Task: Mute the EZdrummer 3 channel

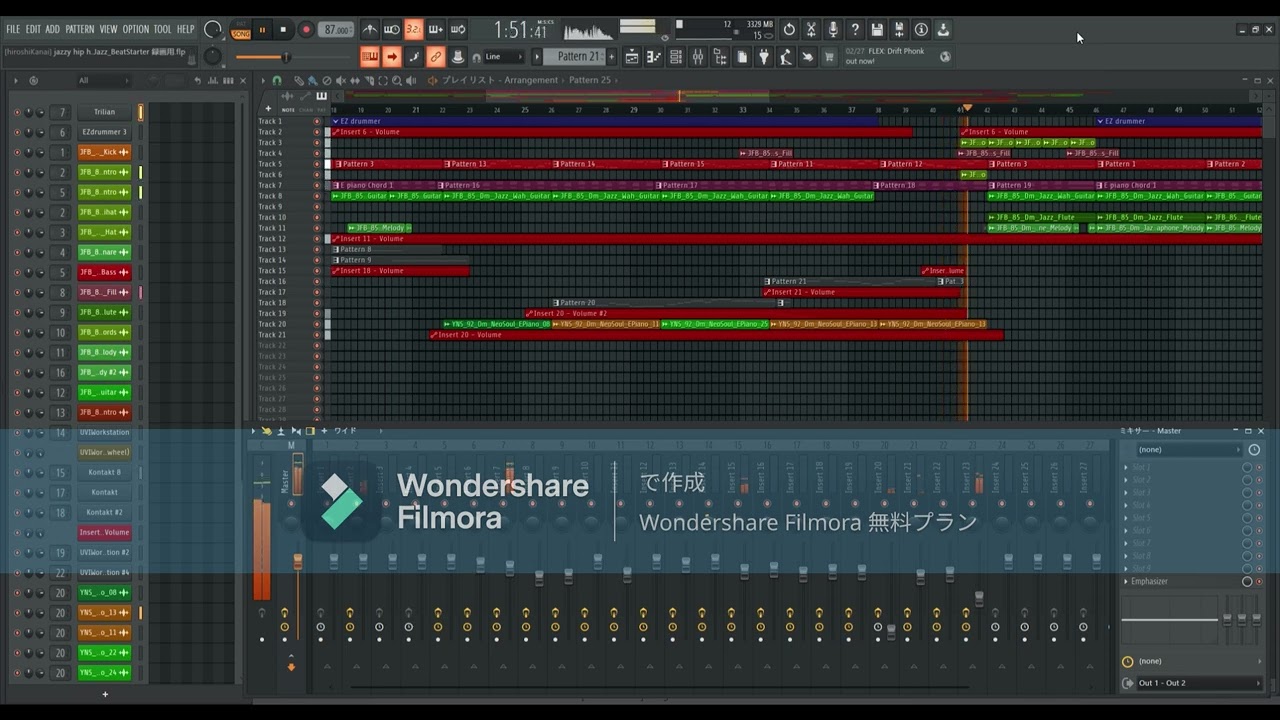Action: point(17,132)
